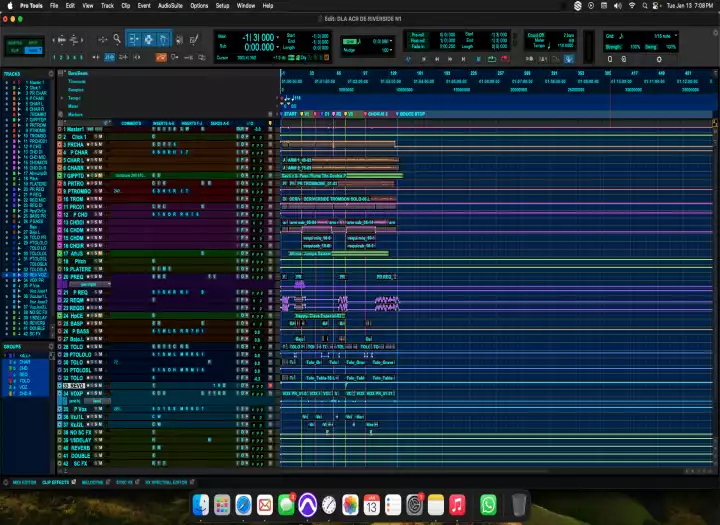
Task: Click the blue Online transport icon
Action: coord(408,59)
